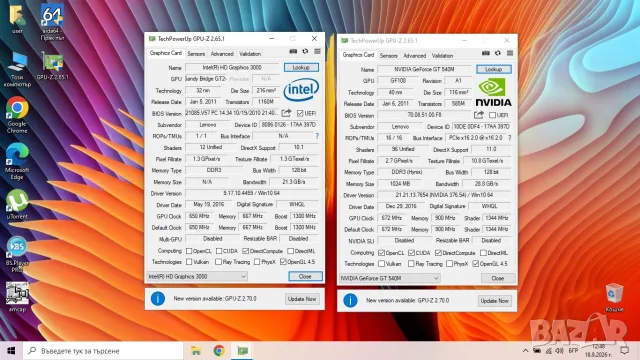640x360 pixels.
Task: Open Chrome from the taskbar
Action: tap(219, 351)
